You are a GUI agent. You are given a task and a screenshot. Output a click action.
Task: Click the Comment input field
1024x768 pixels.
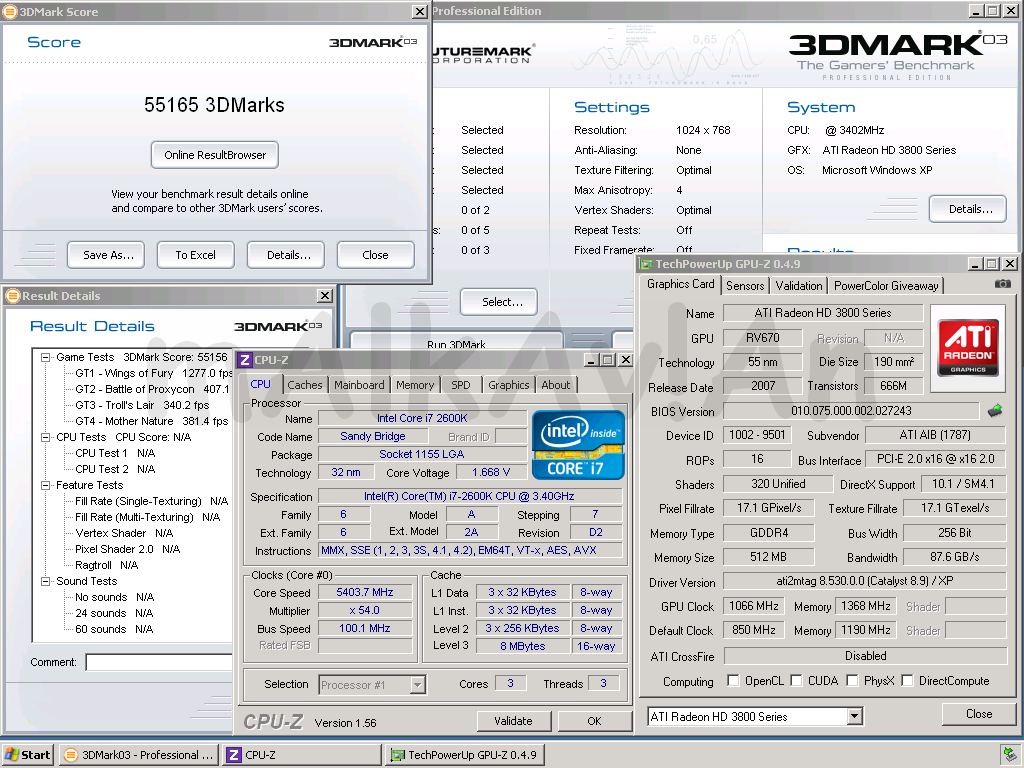[x=159, y=662]
